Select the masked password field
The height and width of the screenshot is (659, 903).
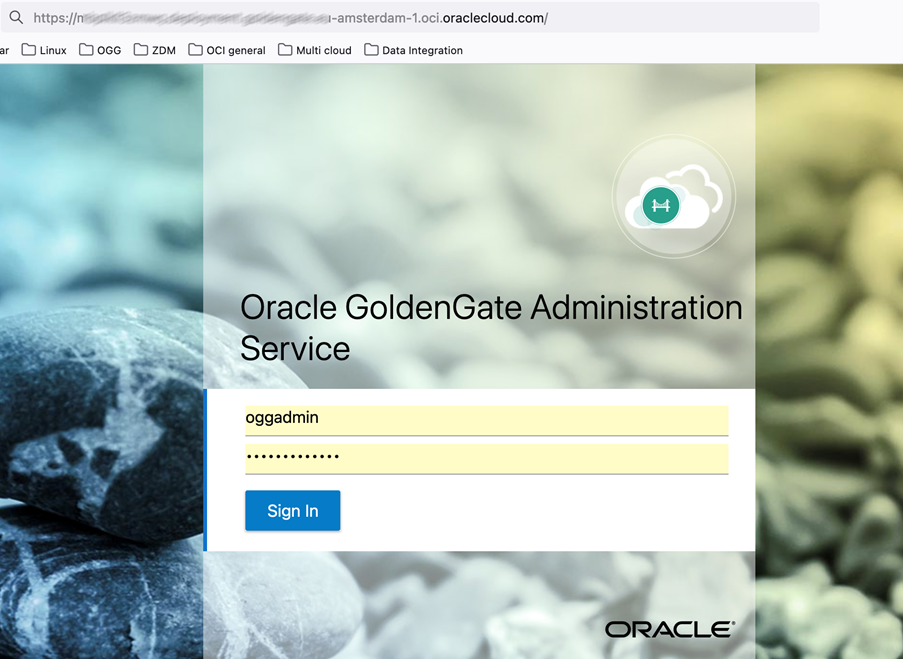[486, 457]
